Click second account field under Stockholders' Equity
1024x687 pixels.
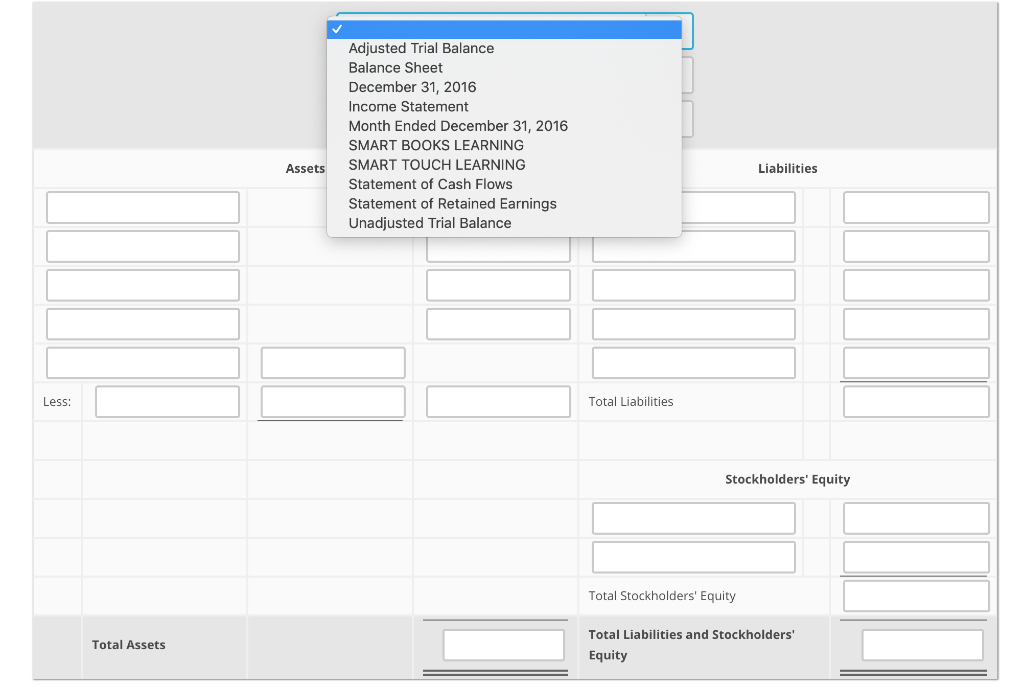click(x=694, y=557)
